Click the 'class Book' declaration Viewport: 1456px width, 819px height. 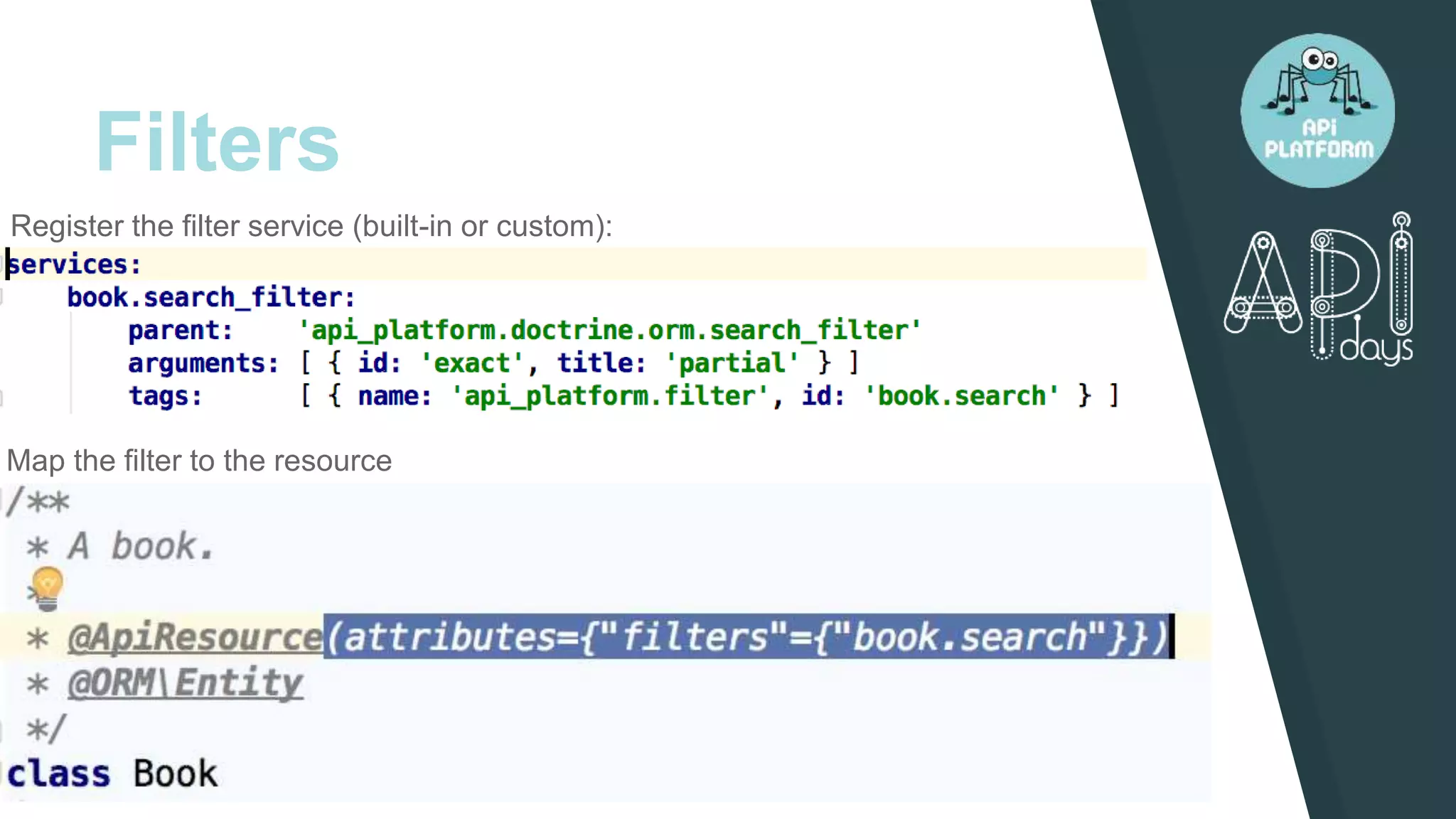[112, 773]
